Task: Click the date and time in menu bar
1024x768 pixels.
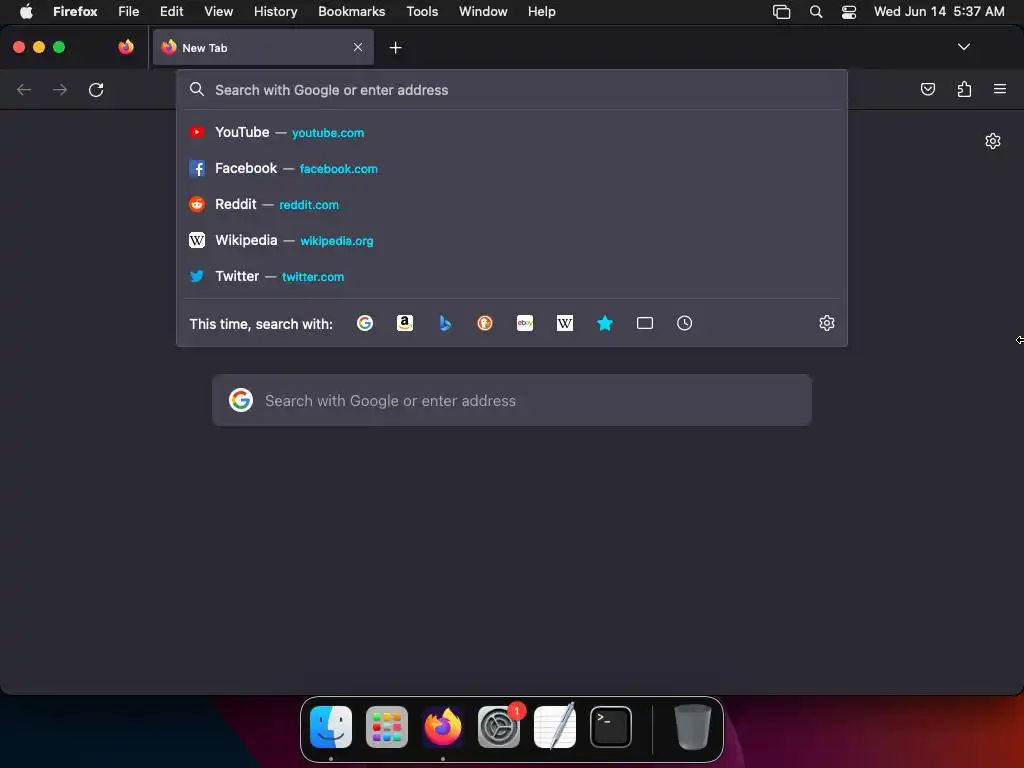Action: (x=939, y=11)
